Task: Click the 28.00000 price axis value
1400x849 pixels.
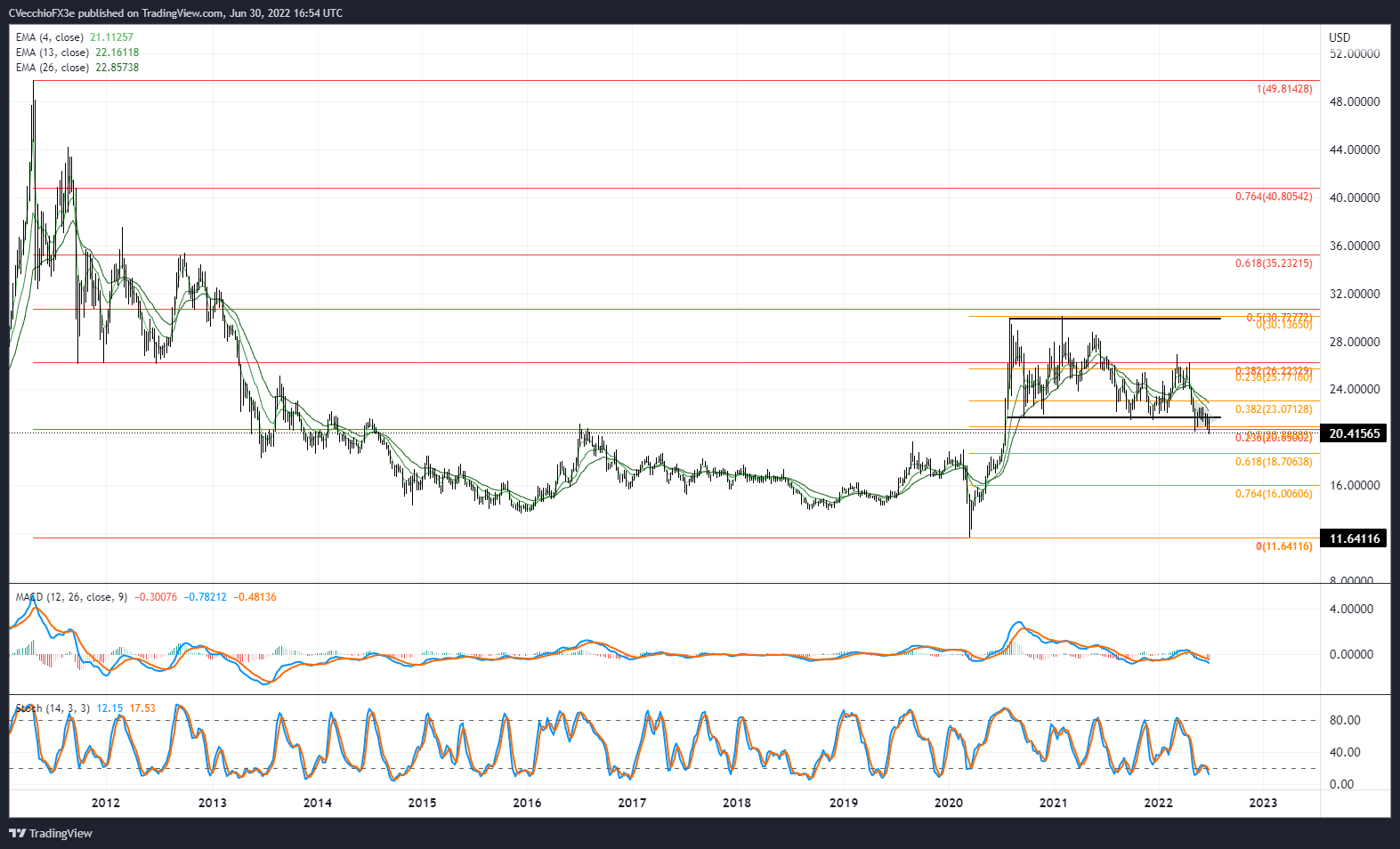Action: click(x=1355, y=342)
